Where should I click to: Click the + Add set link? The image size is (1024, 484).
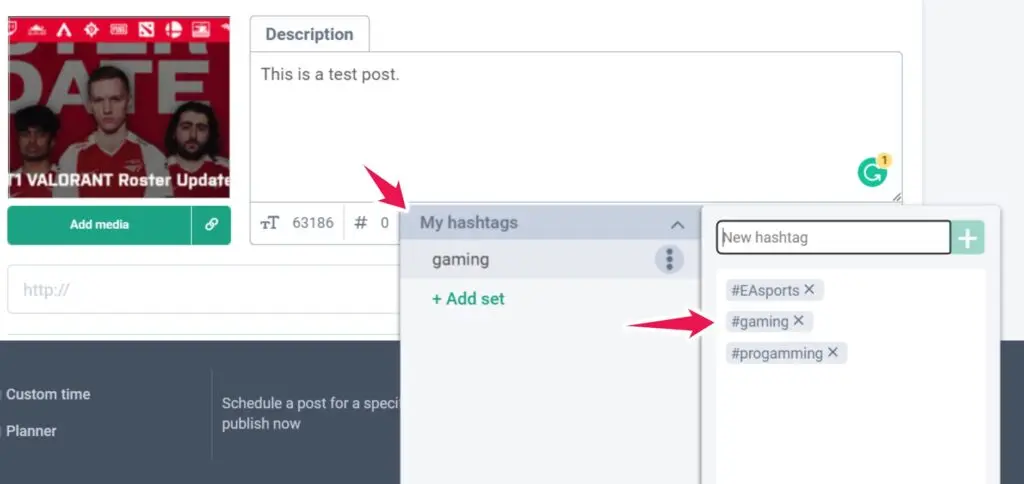tap(468, 298)
